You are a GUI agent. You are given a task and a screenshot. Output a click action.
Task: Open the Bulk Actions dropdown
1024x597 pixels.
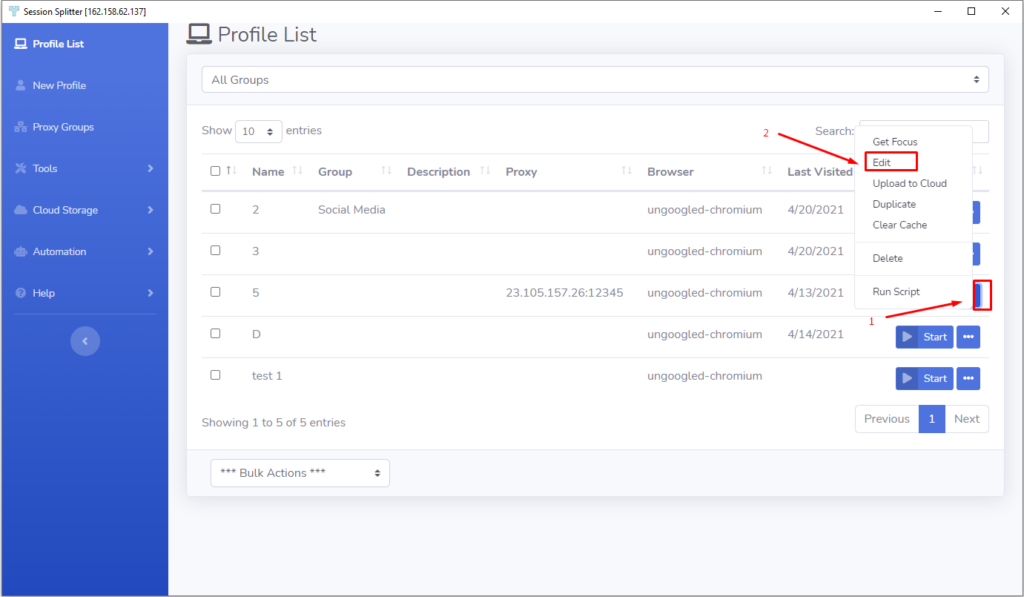coord(300,473)
